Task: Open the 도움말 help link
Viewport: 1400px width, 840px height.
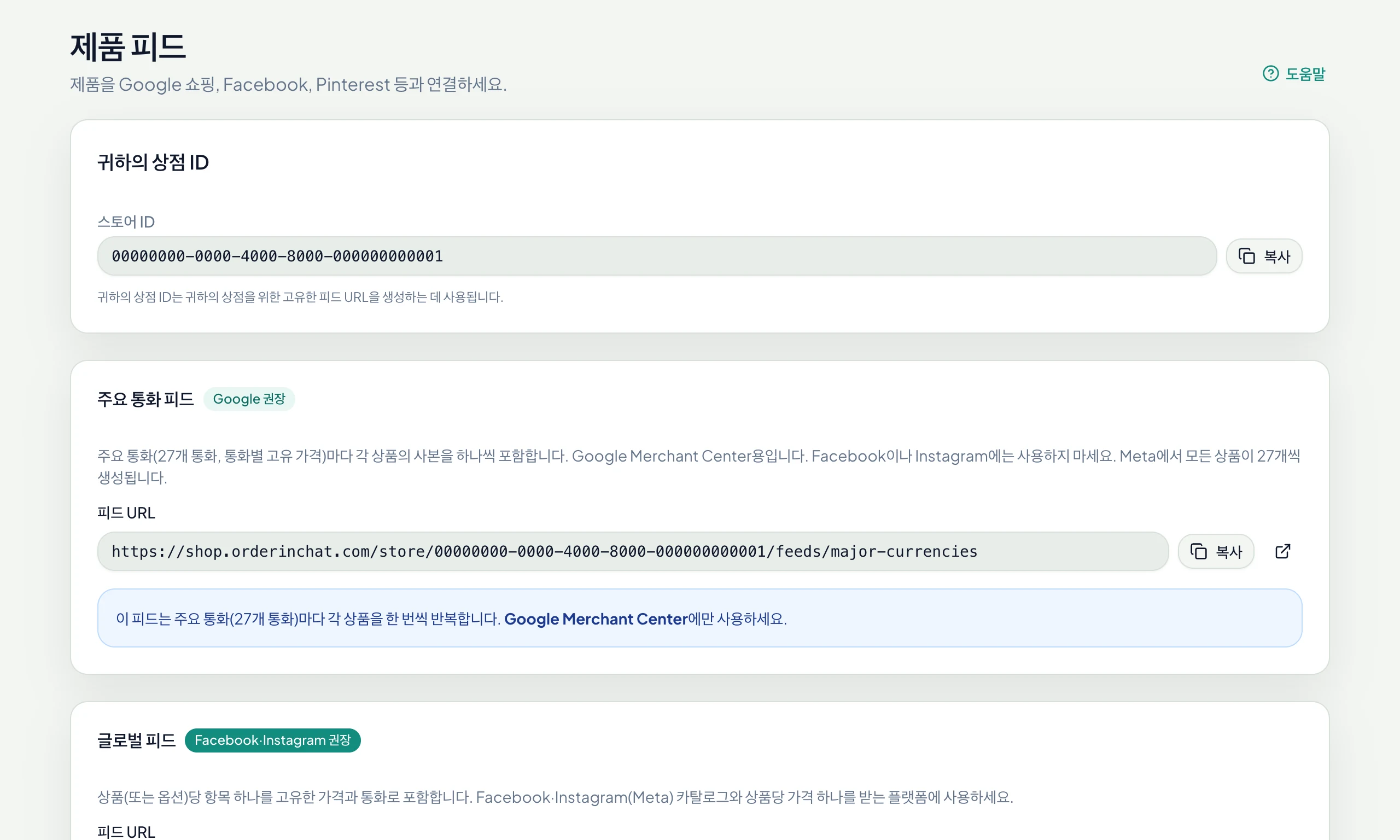Action: [x=1293, y=74]
